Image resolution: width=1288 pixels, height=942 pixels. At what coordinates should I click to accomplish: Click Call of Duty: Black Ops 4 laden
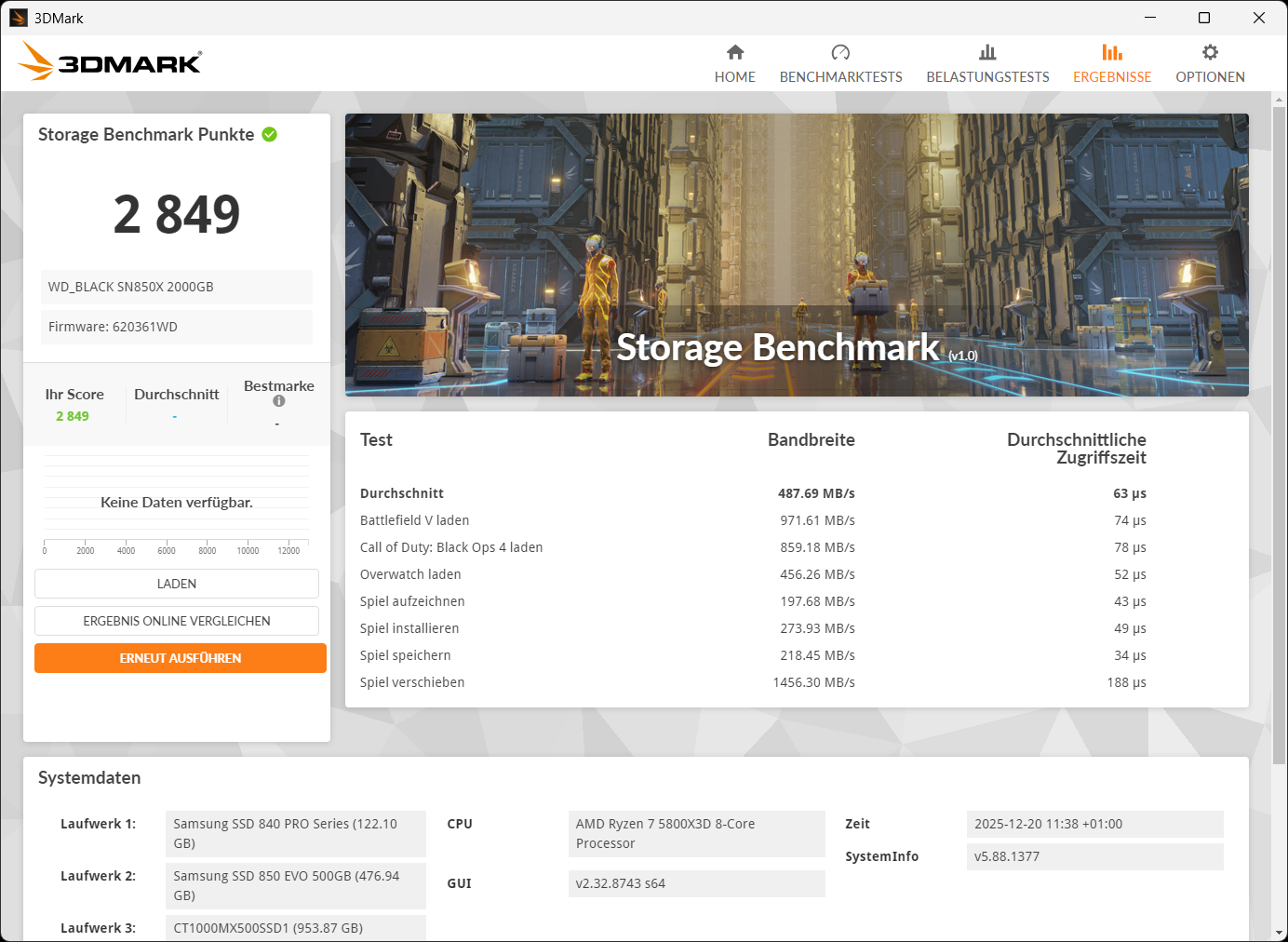451,547
